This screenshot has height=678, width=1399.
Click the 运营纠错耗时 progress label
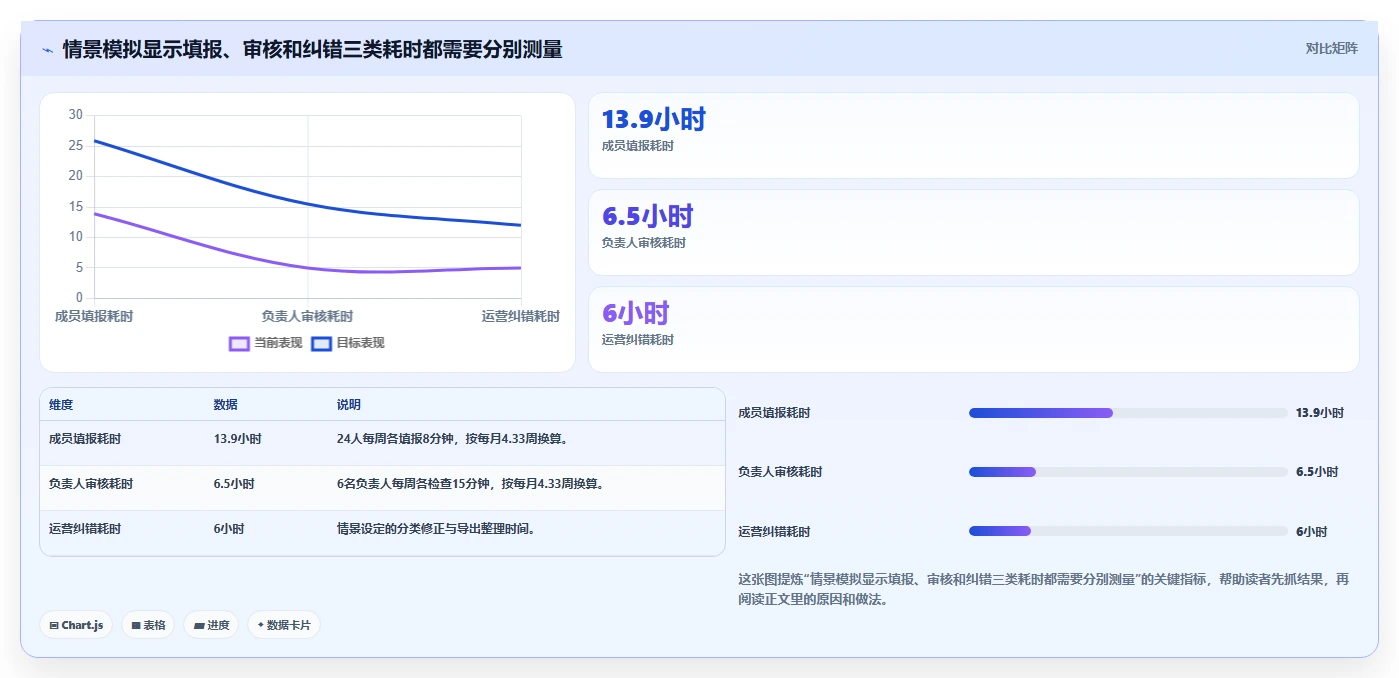774,532
